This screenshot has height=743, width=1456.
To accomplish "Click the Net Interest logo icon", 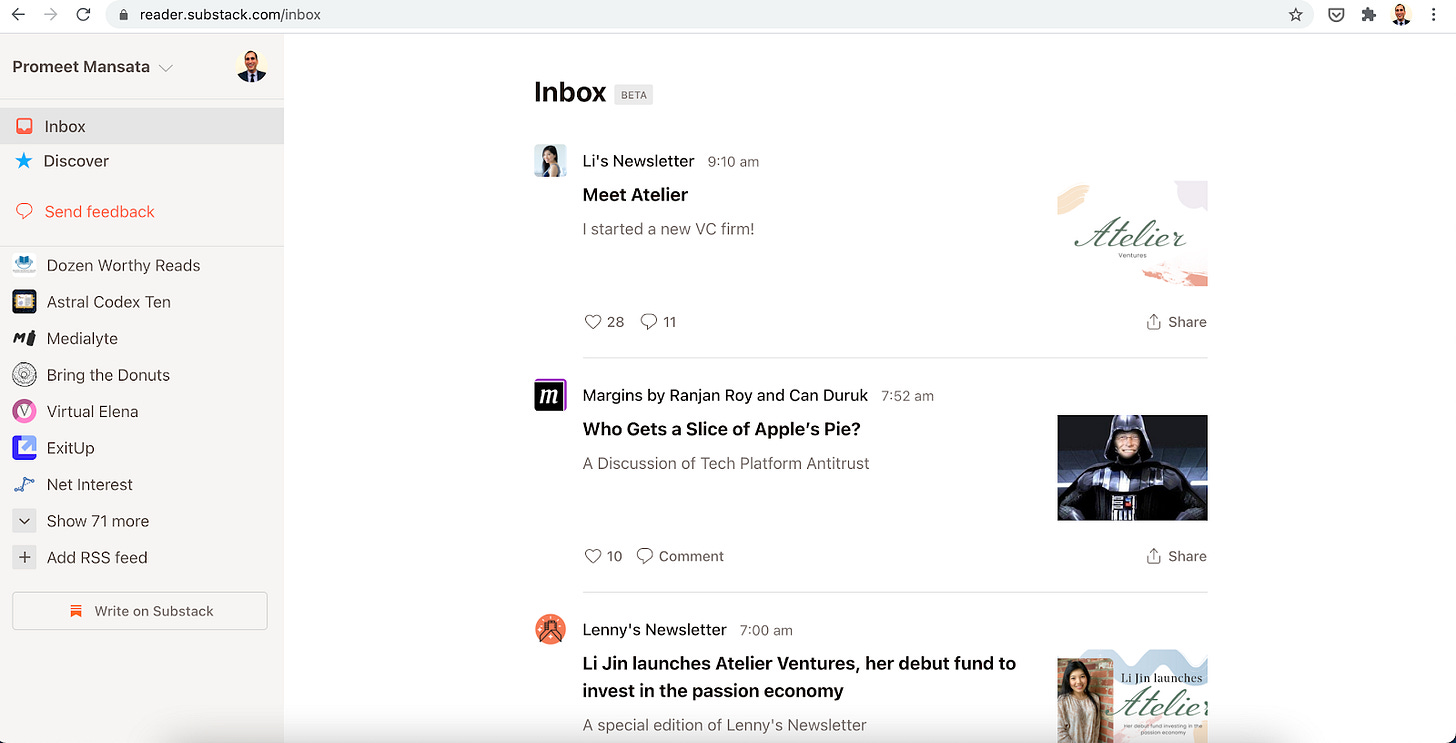I will (x=24, y=484).
